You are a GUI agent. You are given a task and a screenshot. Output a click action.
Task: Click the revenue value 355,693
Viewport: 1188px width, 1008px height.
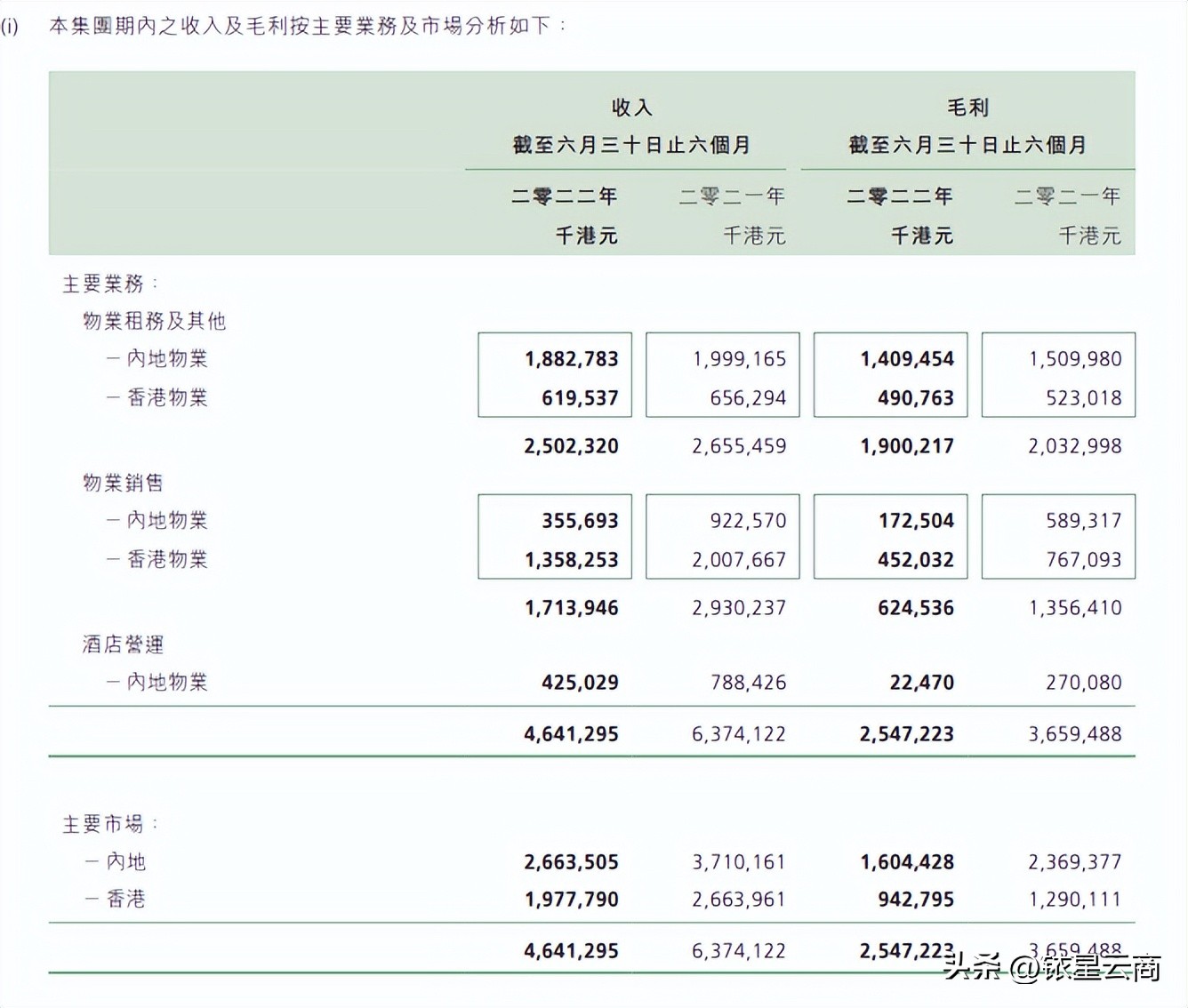click(x=578, y=521)
